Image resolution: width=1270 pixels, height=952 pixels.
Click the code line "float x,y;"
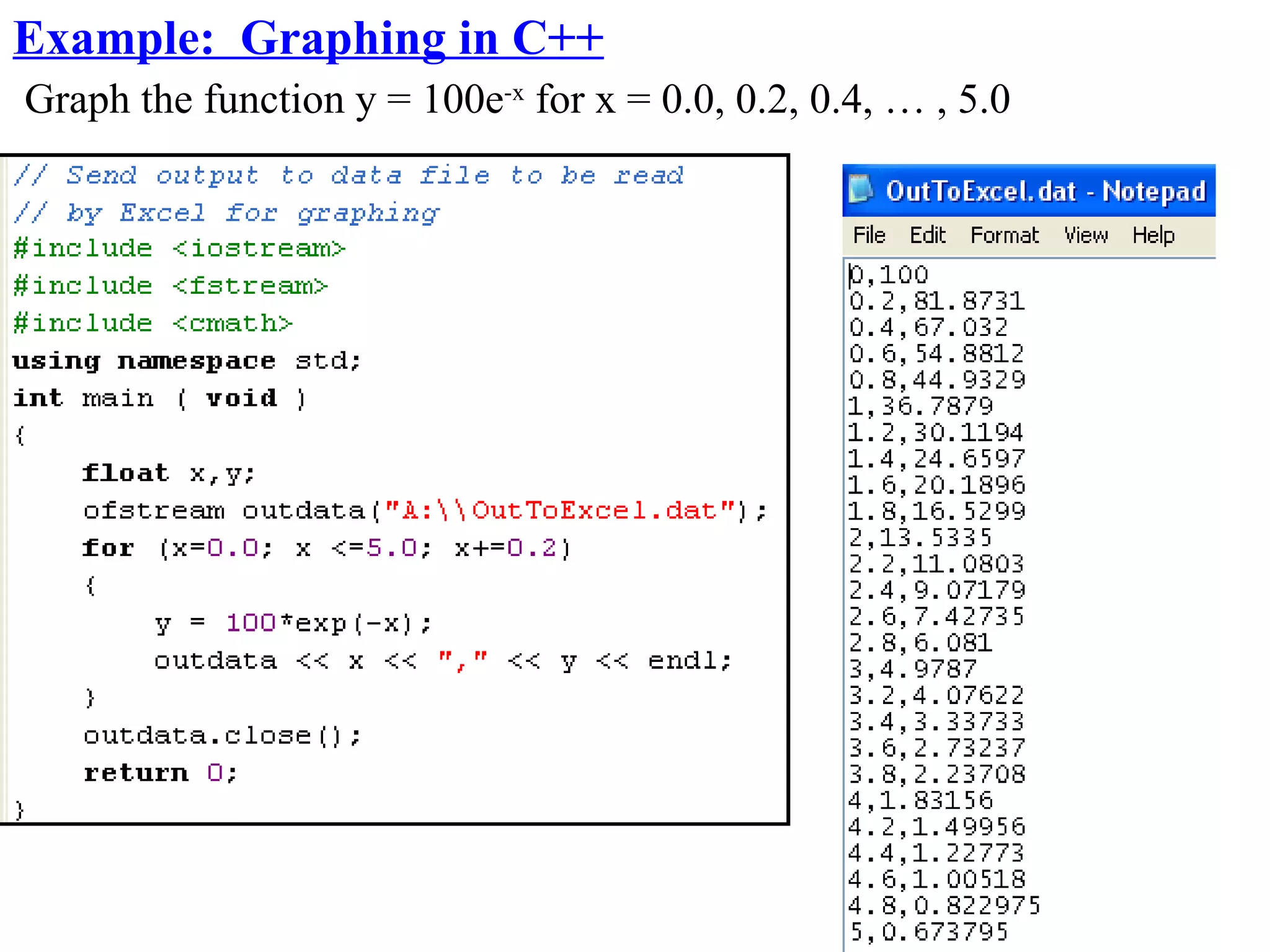(x=169, y=474)
